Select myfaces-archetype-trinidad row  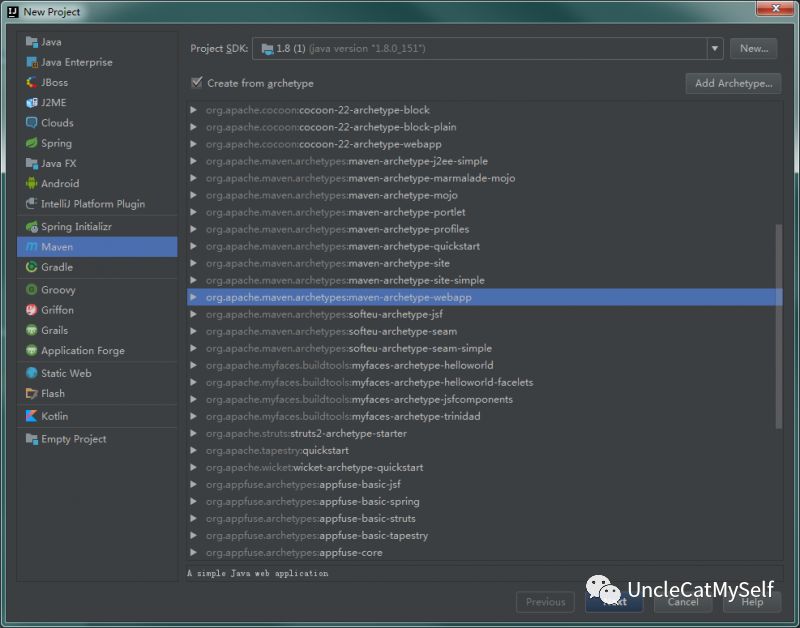click(x=484, y=416)
